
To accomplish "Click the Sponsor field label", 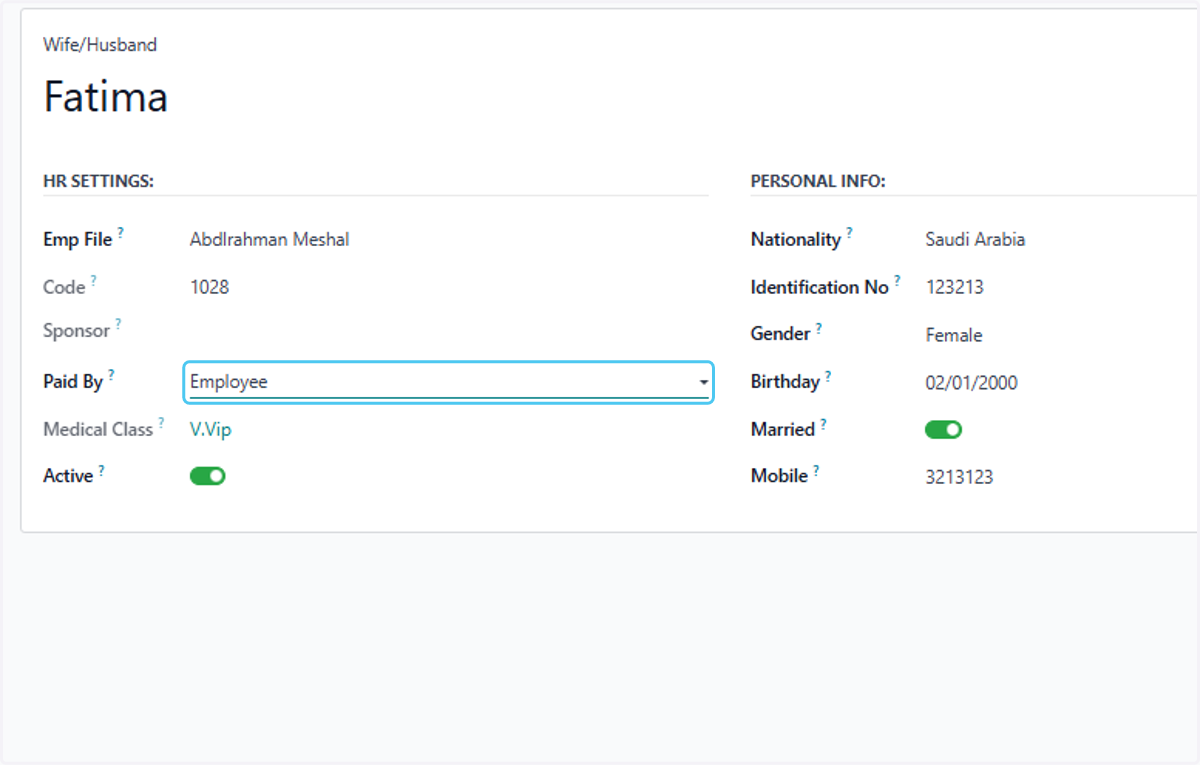I will pos(76,330).
